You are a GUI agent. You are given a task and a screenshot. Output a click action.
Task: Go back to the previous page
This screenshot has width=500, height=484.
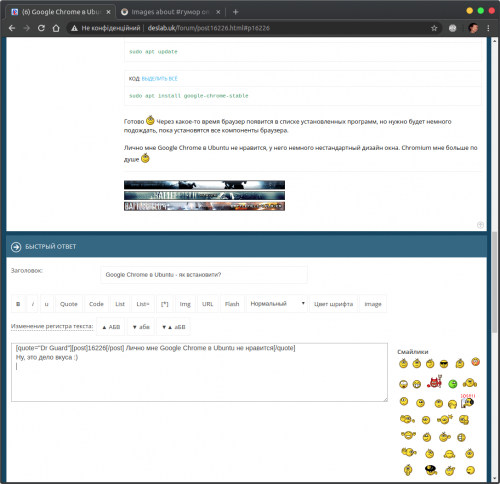click(x=12, y=28)
